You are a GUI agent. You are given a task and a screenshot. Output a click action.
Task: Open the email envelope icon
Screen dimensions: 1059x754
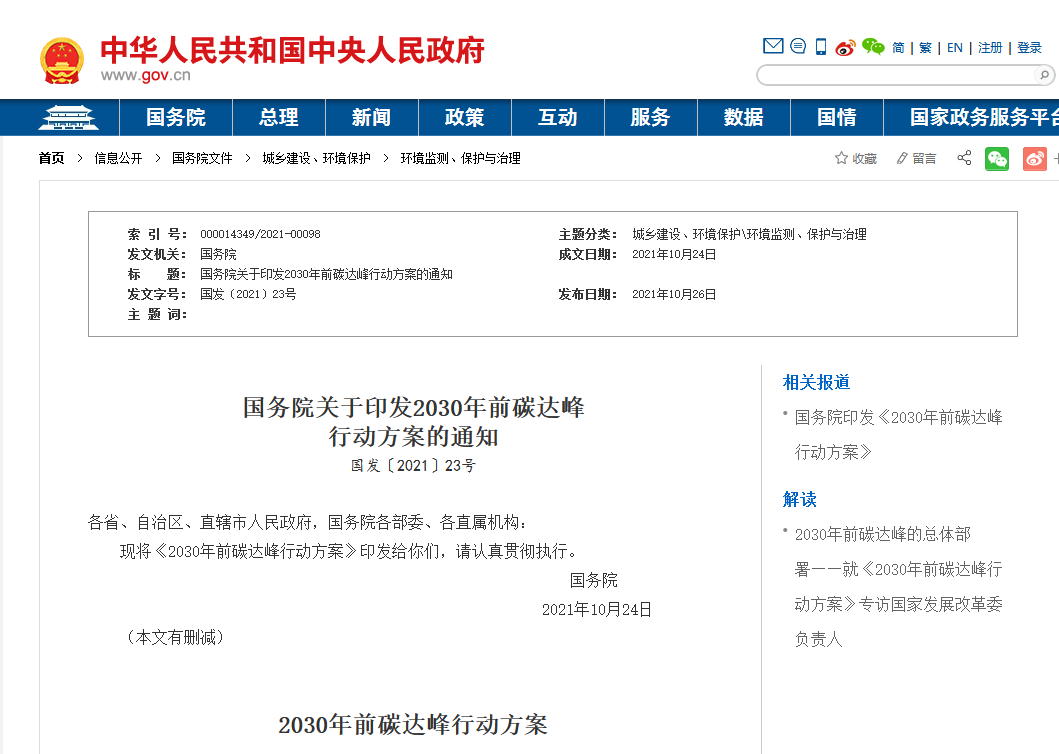[x=773, y=46]
